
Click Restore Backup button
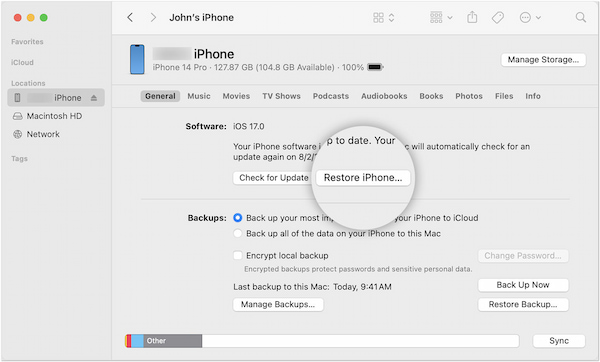pyautogui.click(x=523, y=305)
